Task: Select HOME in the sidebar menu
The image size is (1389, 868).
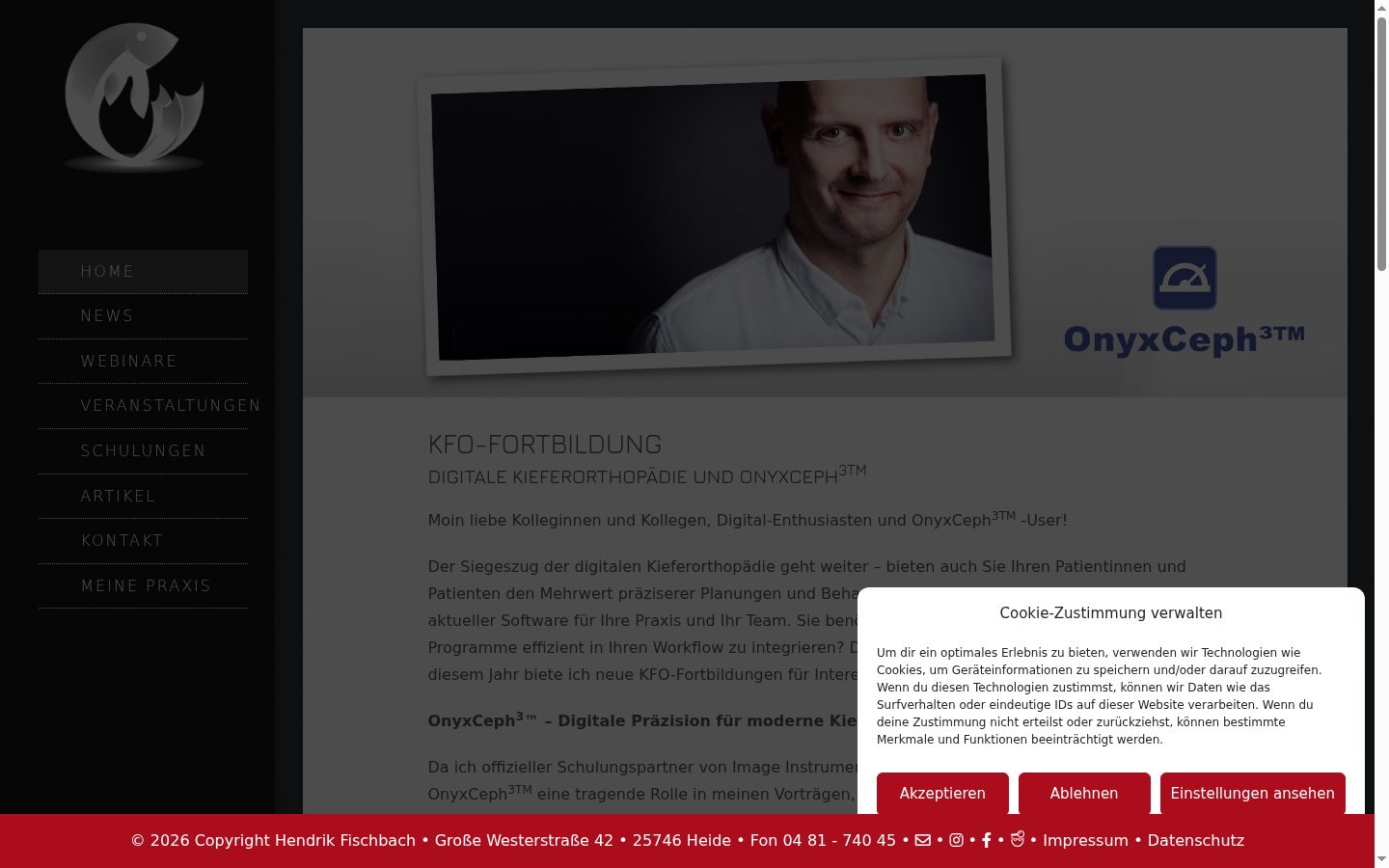Action: (143, 272)
